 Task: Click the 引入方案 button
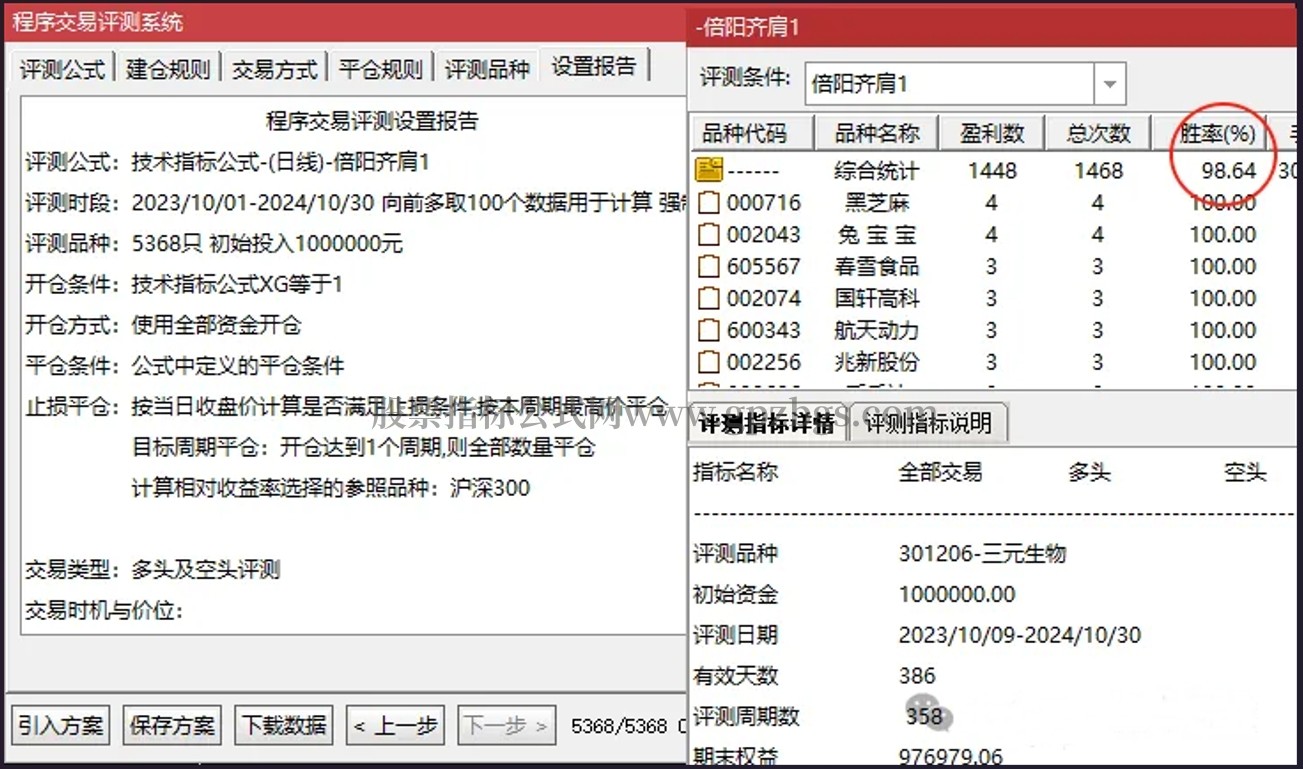[61, 725]
